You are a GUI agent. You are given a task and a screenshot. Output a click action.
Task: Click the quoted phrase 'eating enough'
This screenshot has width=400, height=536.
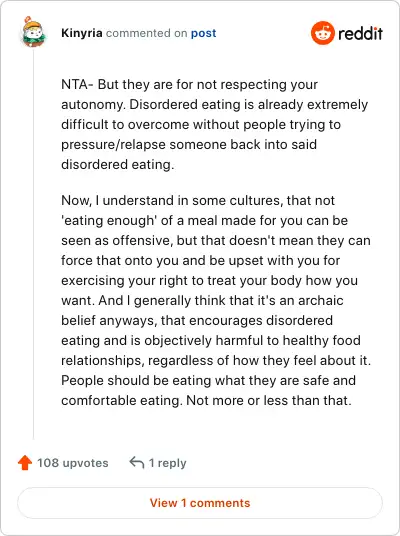[109, 220]
